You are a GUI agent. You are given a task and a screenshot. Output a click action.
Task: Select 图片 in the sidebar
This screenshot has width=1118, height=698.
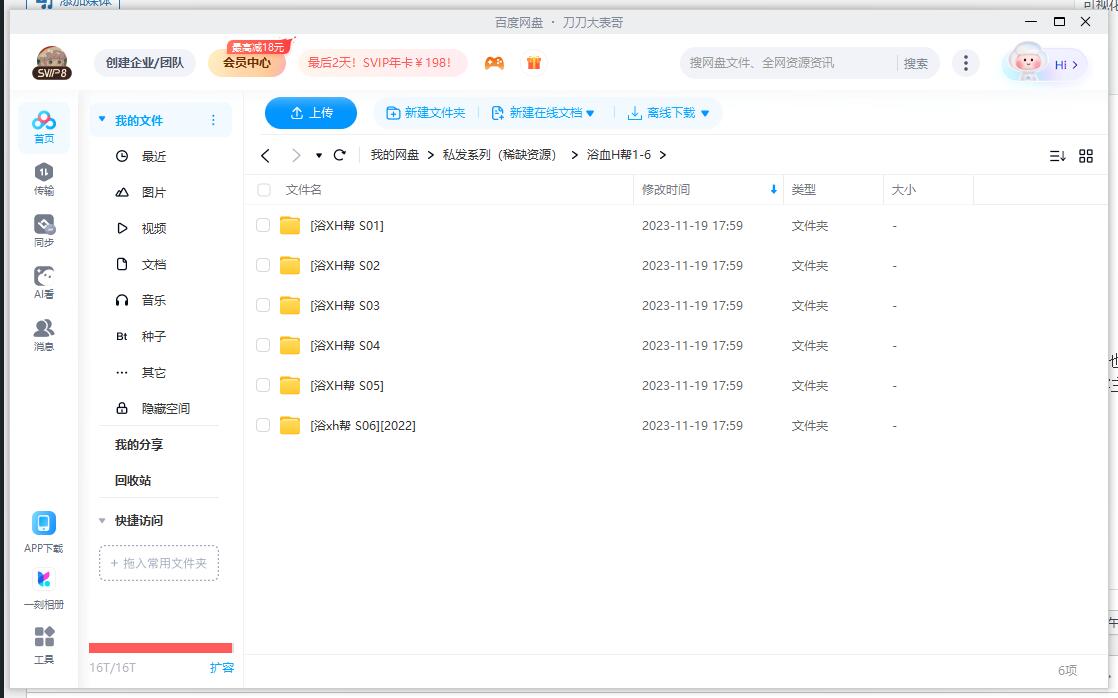153,193
